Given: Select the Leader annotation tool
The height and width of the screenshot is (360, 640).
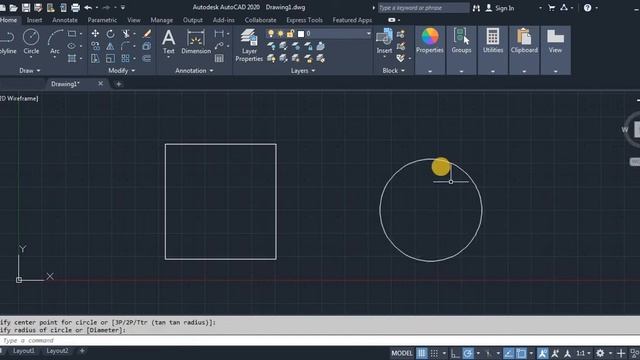Looking at the screenshot, I should 219,46.
